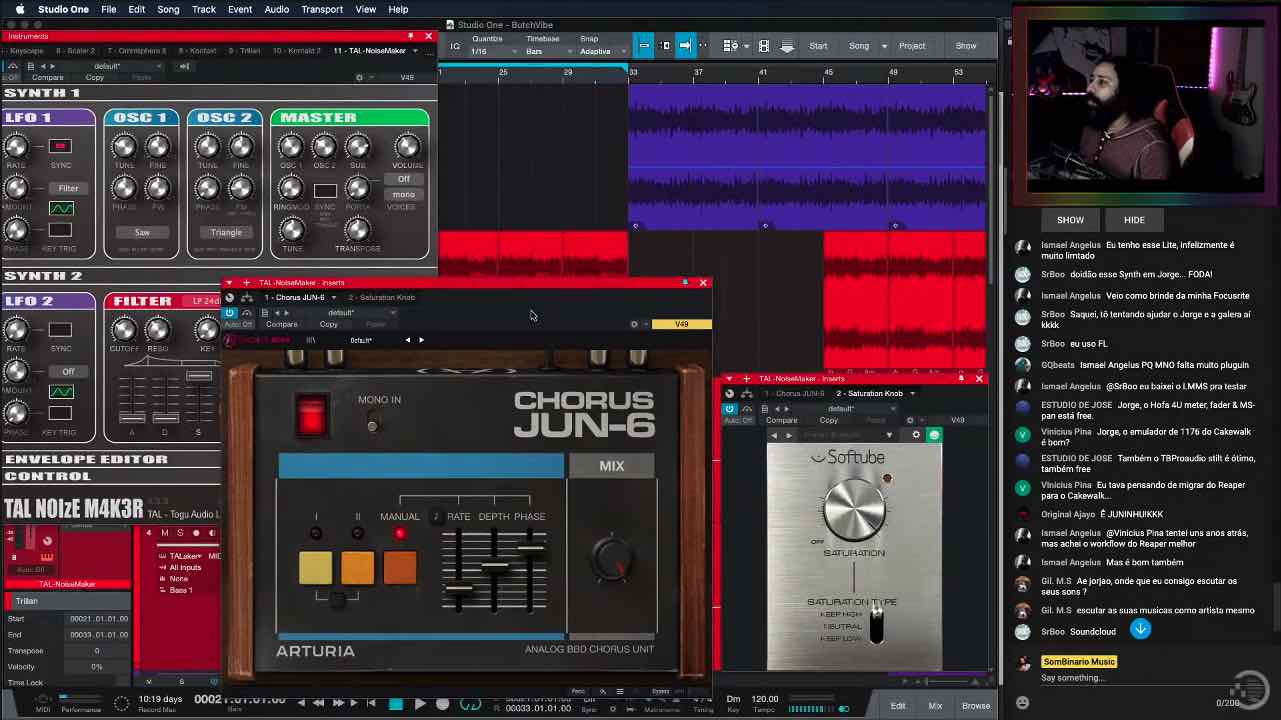Click Compare in Chorus JUN-6 window

point(281,324)
